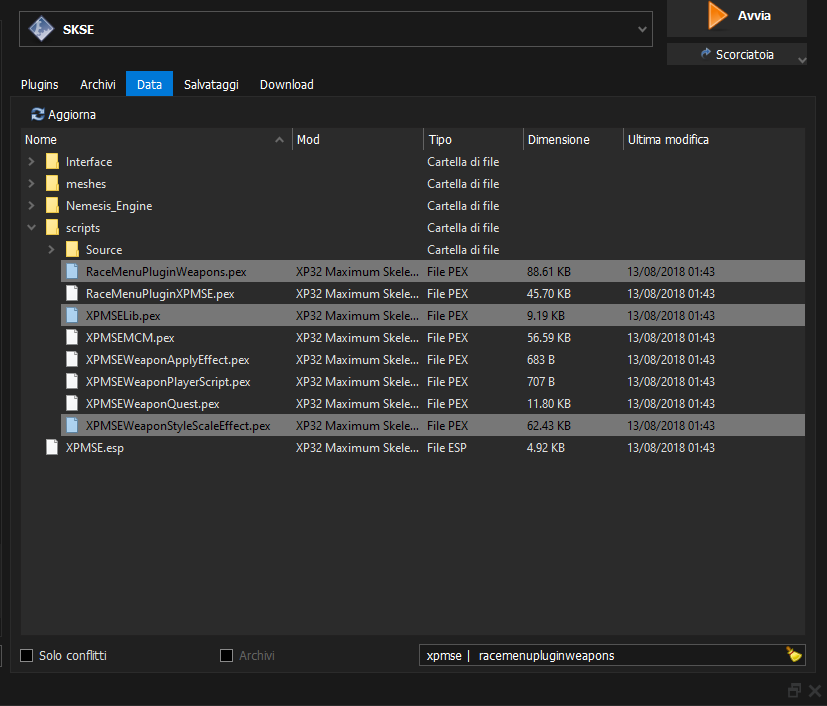Open the Download tab

[x=286, y=84]
